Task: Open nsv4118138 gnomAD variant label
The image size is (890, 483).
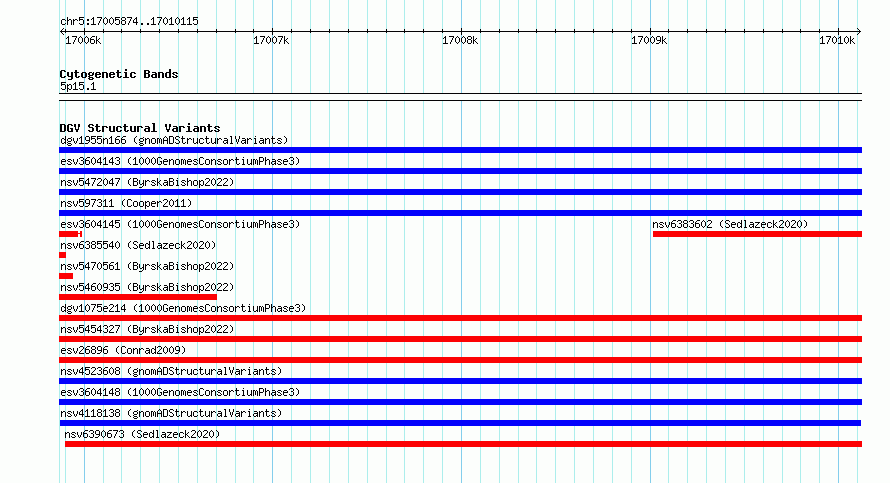Action: [x=171, y=413]
